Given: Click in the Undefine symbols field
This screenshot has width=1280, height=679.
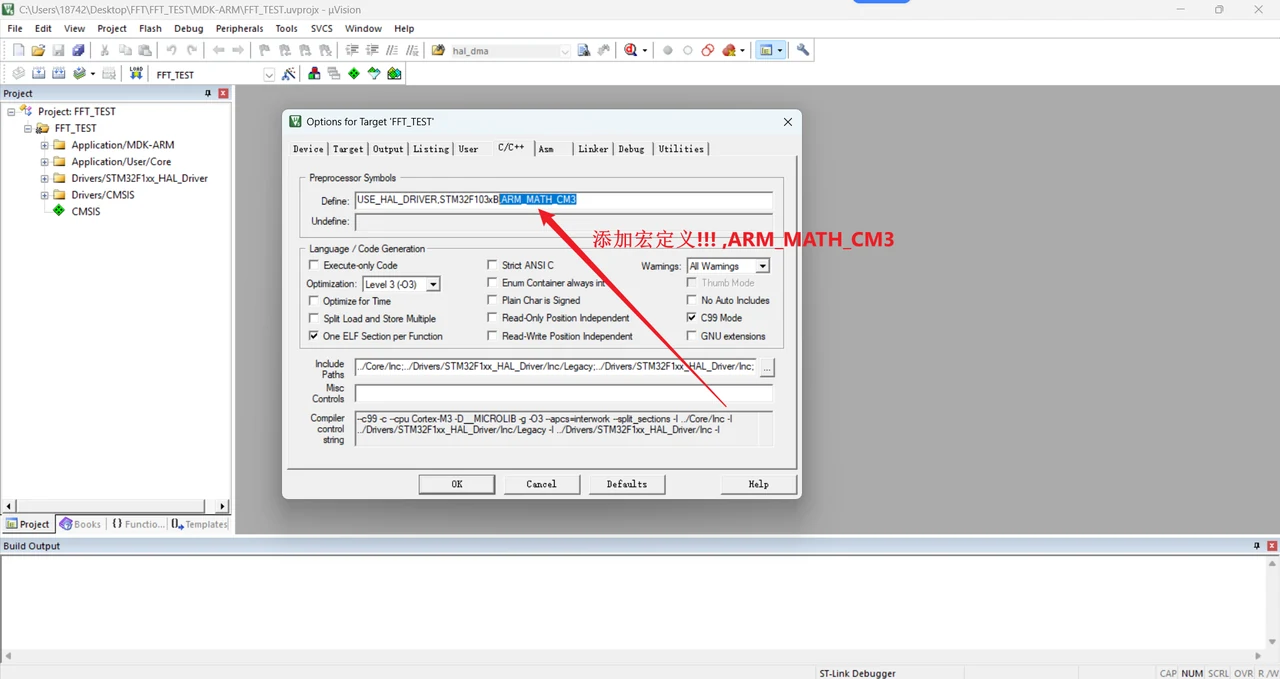Looking at the screenshot, I should (564, 221).
